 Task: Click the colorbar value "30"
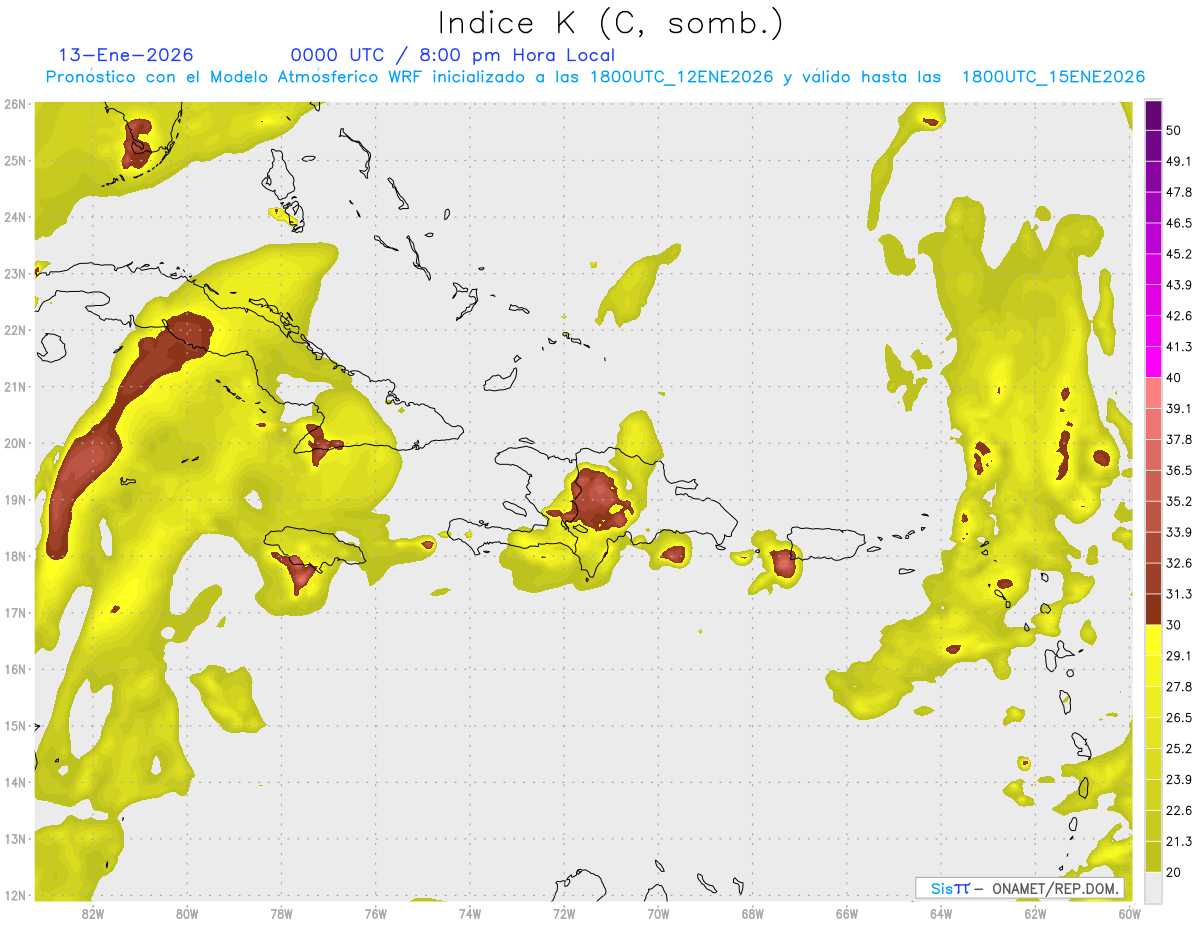click(x=1174, y=625)
